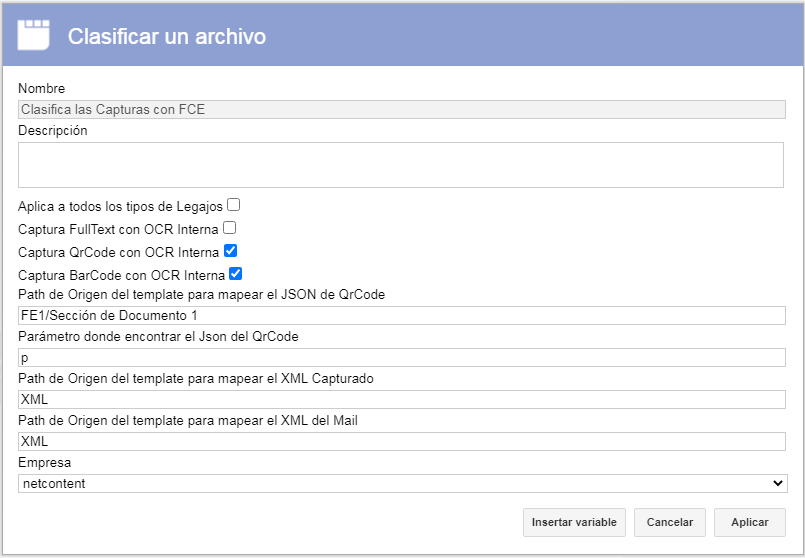The width and height of the screenshot is (805, 558).
Task: Disable 'Captura BarCode con OCR Interna' checkbox
Action: pyautogui.click(x=236, y=274)
